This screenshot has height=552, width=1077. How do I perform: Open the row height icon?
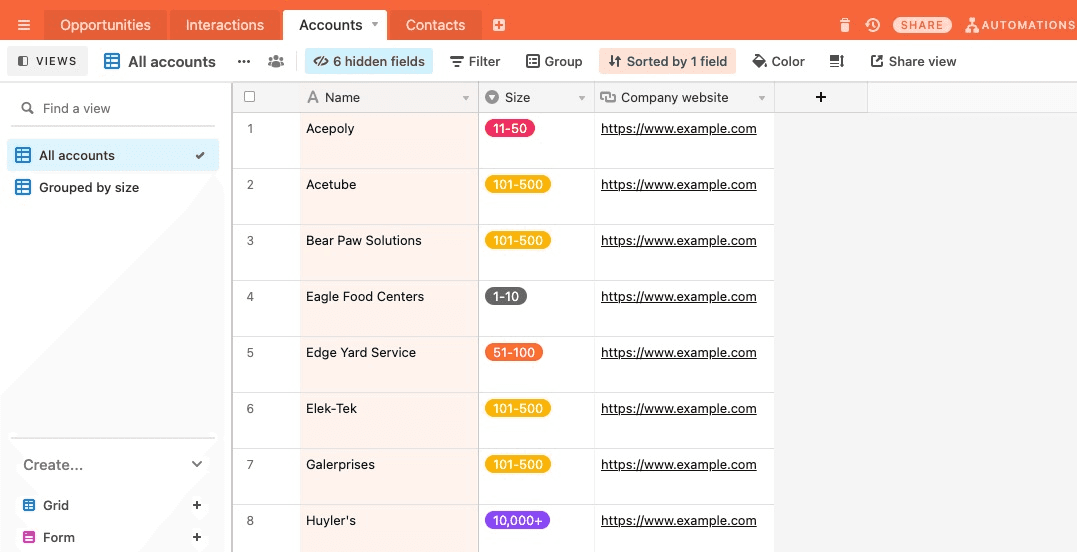[x=837, y=61]
